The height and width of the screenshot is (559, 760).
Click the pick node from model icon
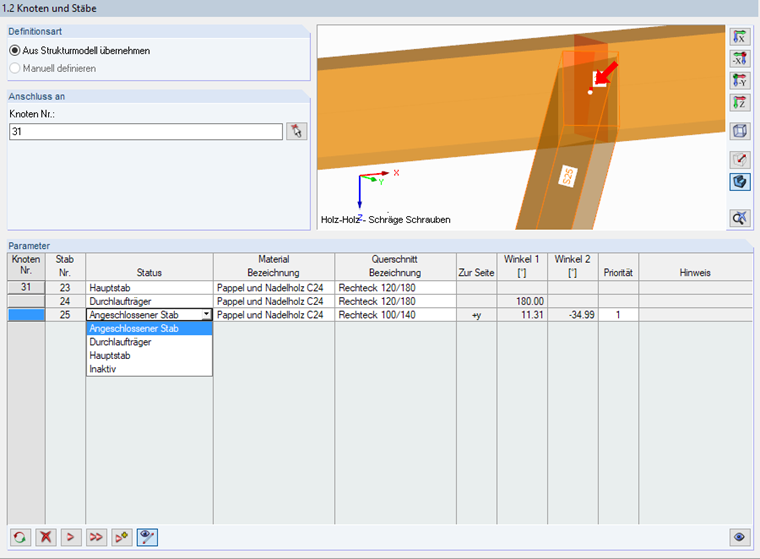[x=297, y=131]
